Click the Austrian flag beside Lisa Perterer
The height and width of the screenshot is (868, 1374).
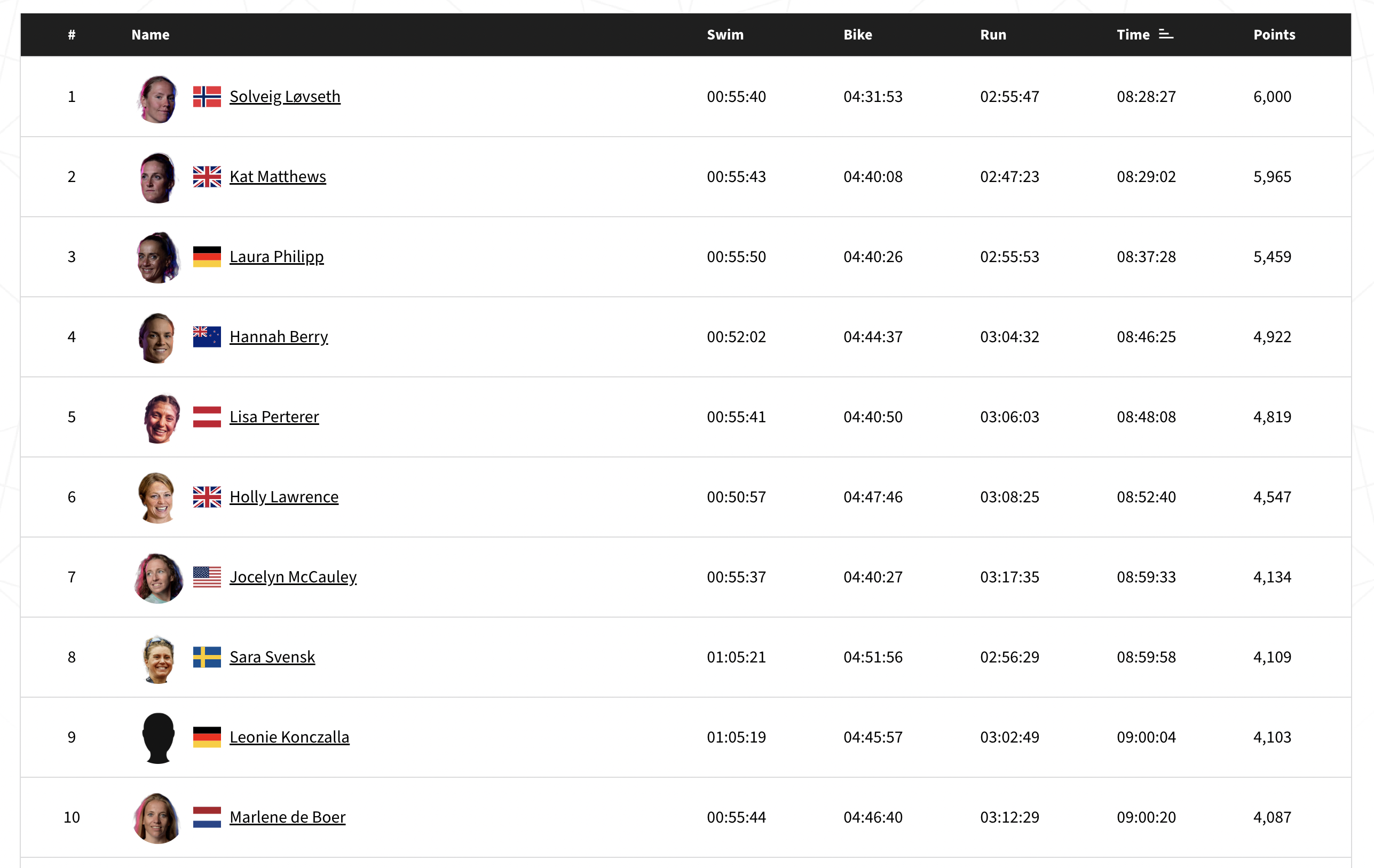point(207,416)
